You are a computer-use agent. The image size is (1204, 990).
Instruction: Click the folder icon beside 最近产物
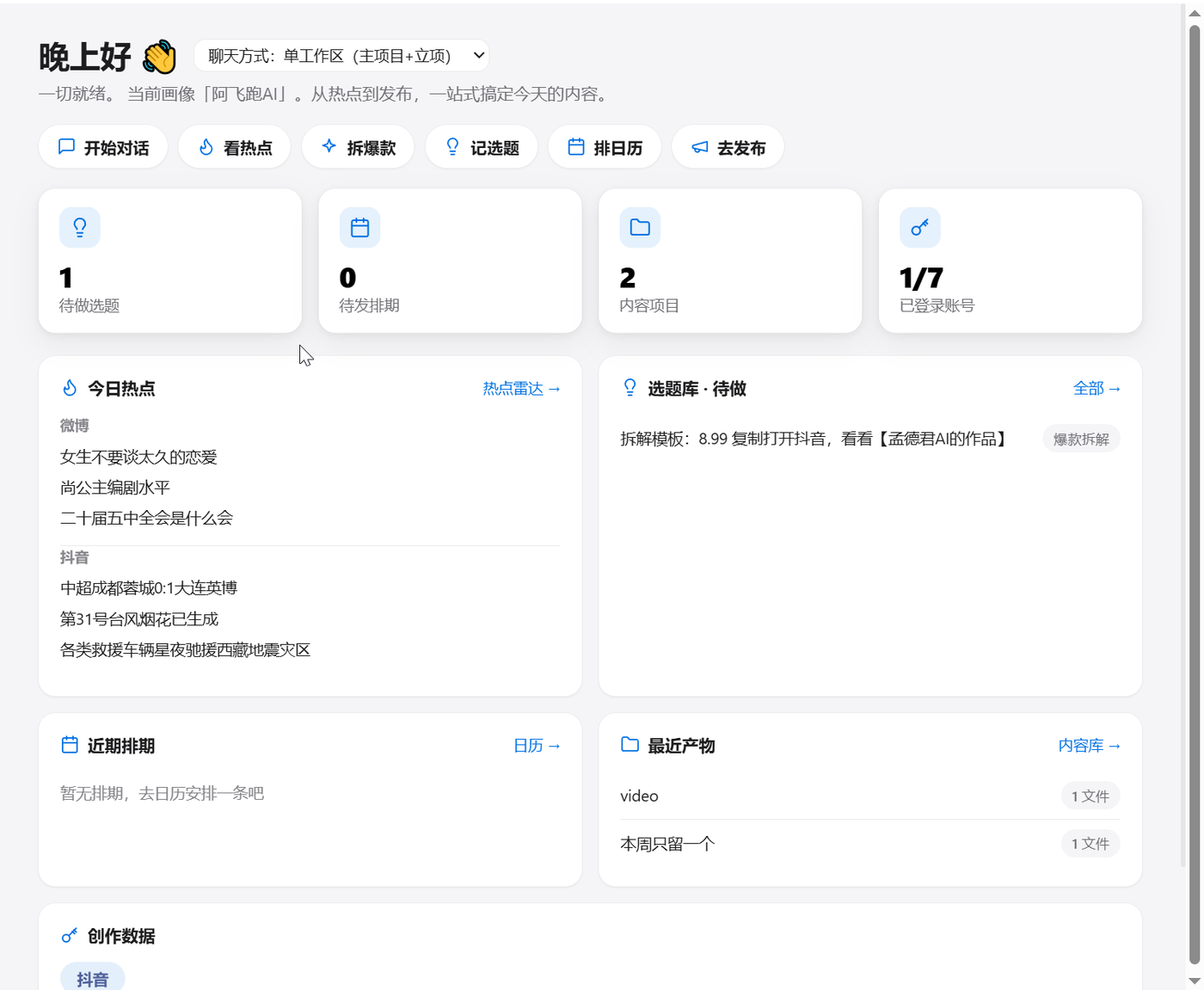[630, 744]
